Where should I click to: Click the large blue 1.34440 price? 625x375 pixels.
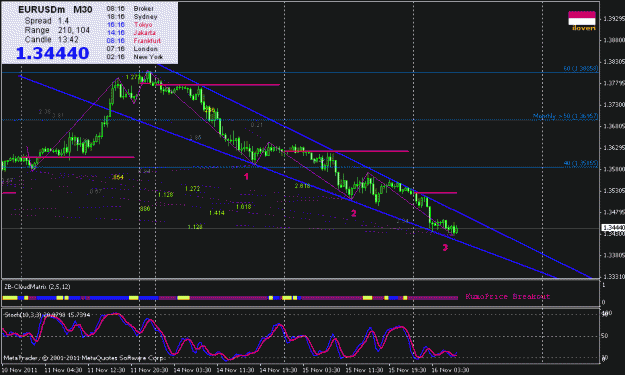point(52,53)
